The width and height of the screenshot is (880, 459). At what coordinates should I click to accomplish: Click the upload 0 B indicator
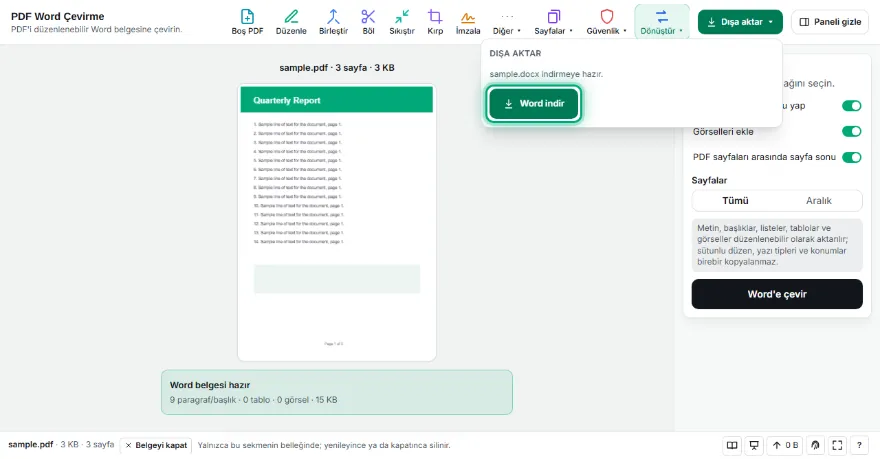[785, 445]
